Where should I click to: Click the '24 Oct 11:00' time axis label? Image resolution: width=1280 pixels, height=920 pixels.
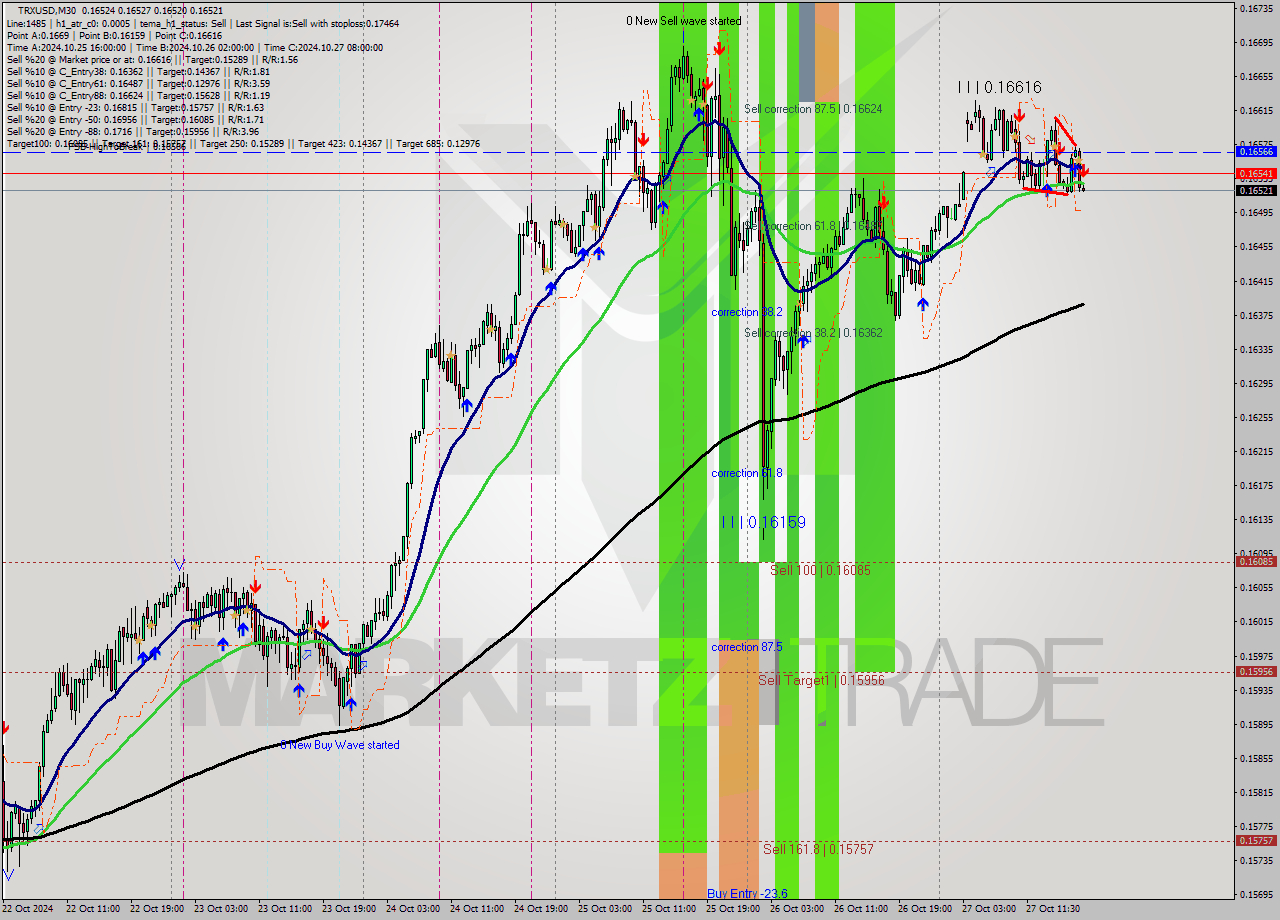(x=477, y=909)
